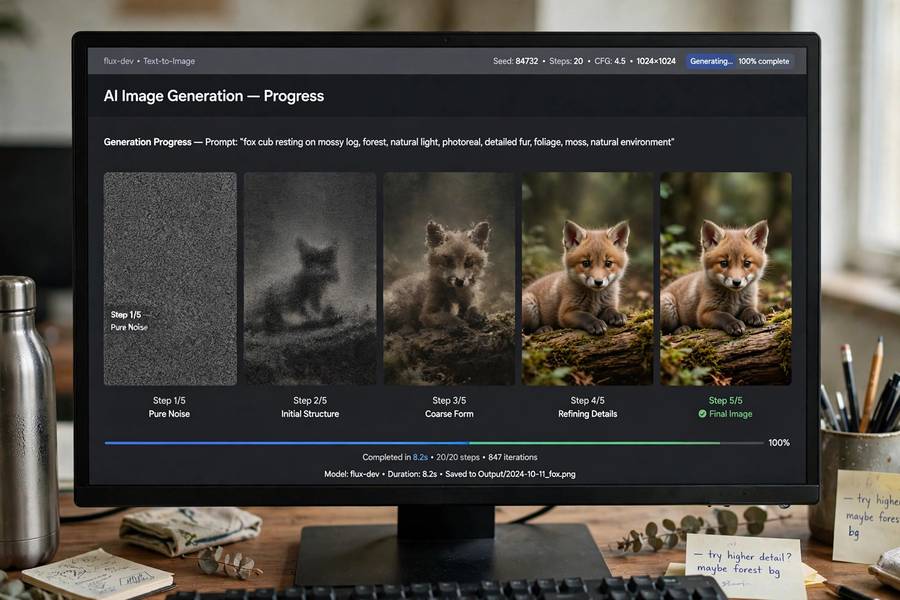Click the 100% label beside progress bar
The height and width of the screenshot is (600, 900).
779,443
